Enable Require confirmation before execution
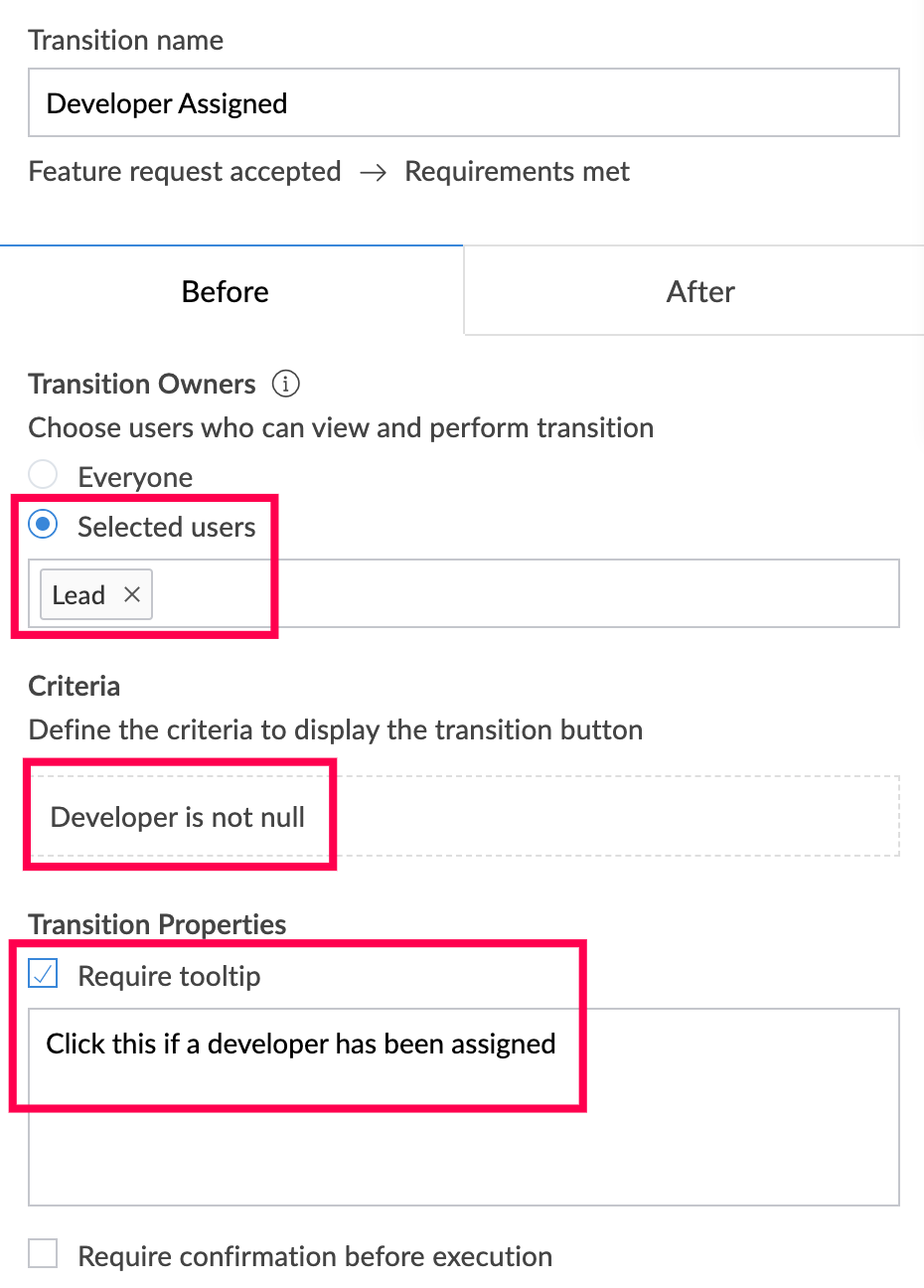The width and height of the screenshot is (924, 1288). (43, 1254)
